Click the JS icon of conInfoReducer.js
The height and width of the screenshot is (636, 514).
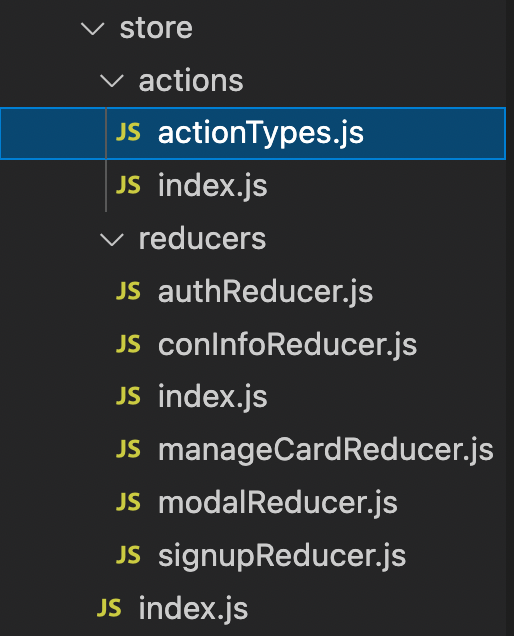point(128,344)
